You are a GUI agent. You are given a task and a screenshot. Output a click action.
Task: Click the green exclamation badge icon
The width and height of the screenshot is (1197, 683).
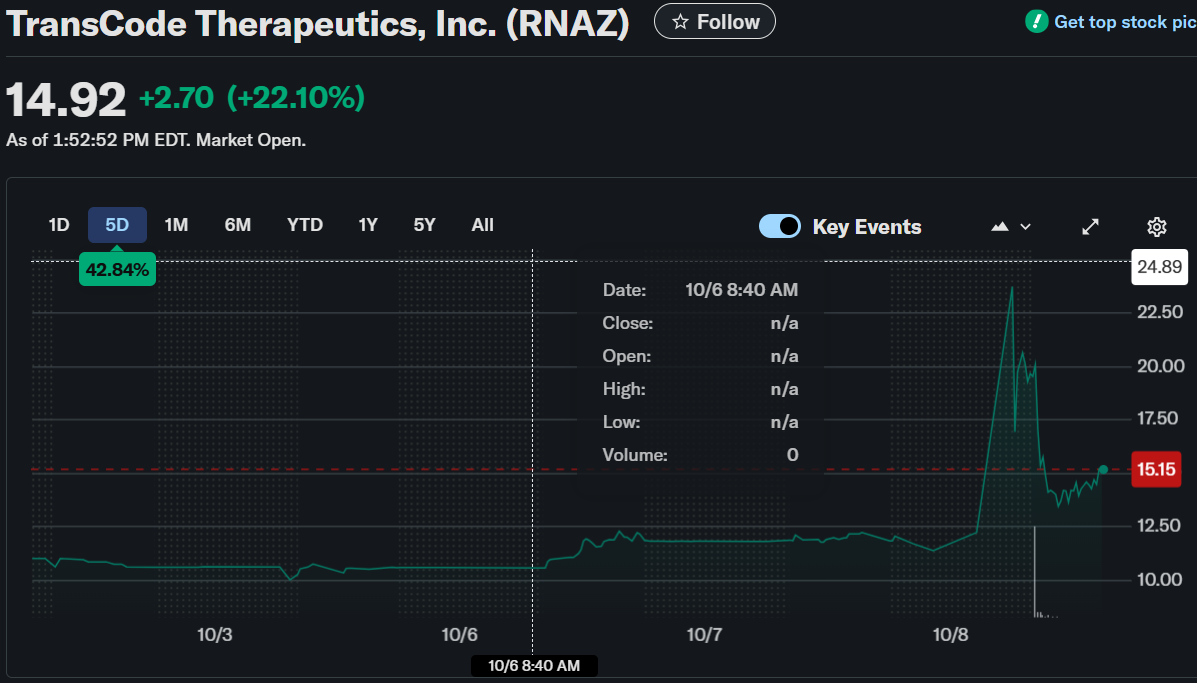pyautogui.click(x=1037, y=21)
